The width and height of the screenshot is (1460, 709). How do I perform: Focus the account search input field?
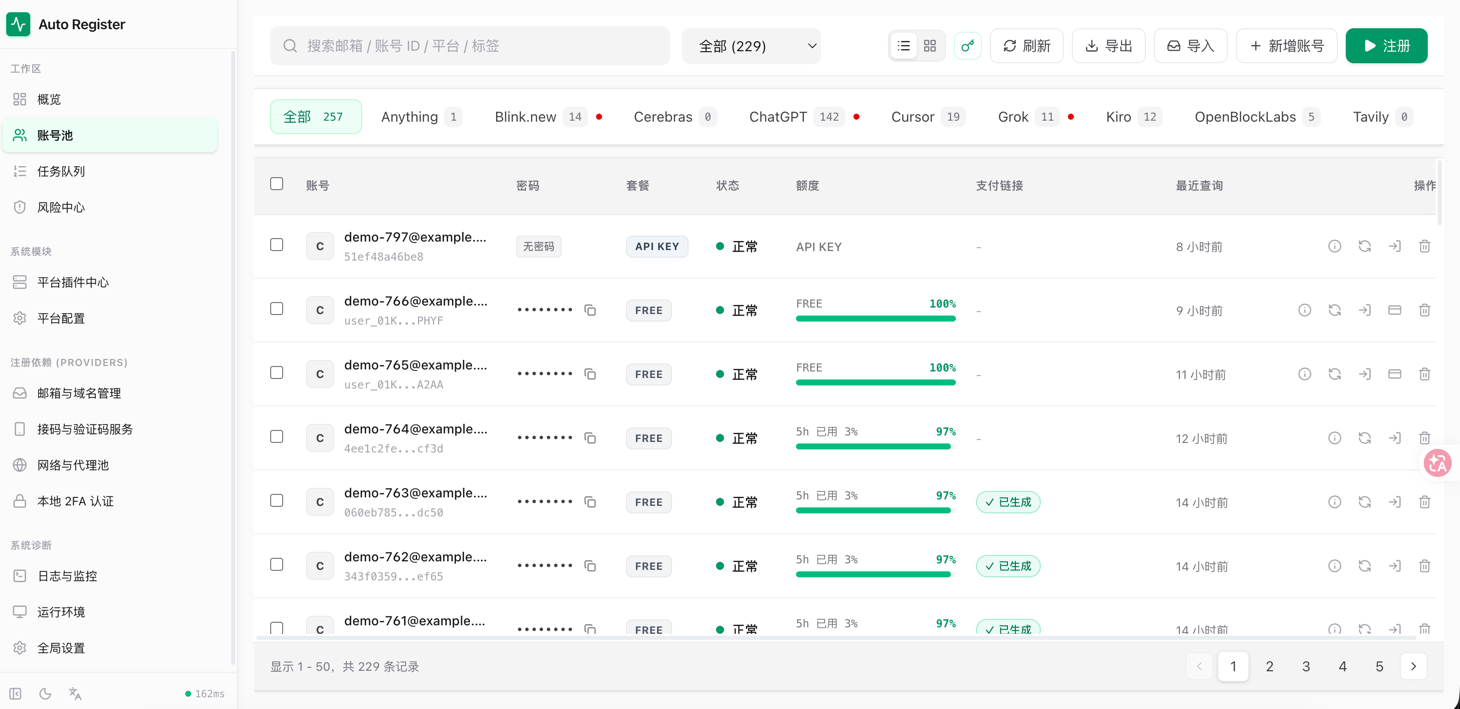pos(470,46)
